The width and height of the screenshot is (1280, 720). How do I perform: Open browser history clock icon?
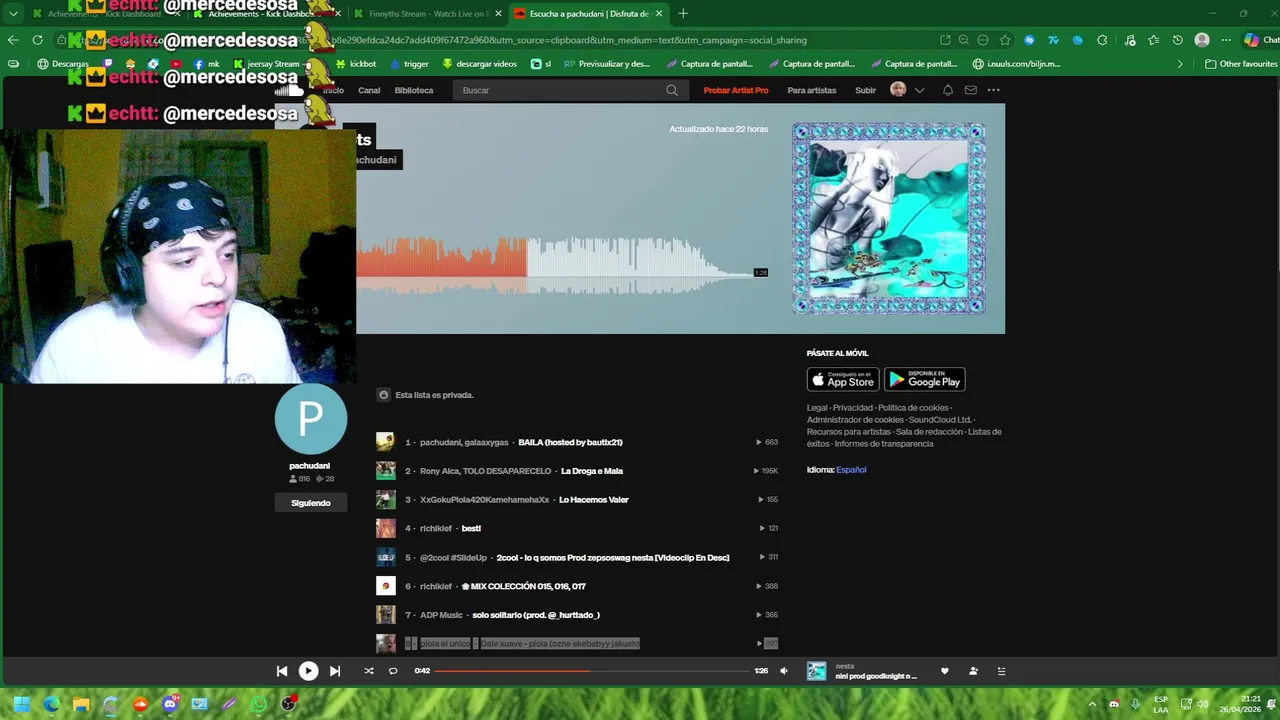click(1178, 40)
